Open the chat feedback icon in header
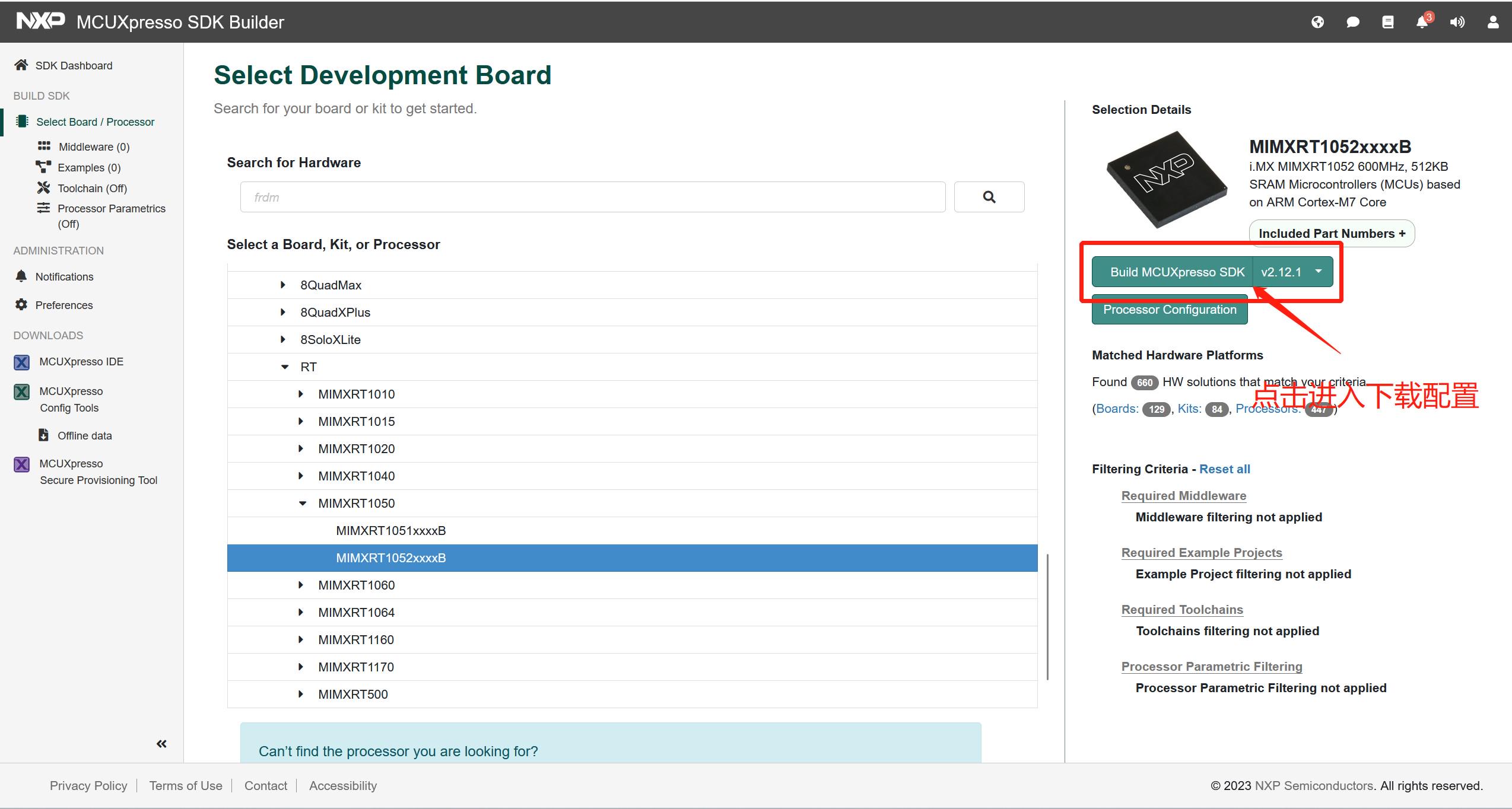Image resolution: width=1512 pixels, height=809 pixels. 1352,22
